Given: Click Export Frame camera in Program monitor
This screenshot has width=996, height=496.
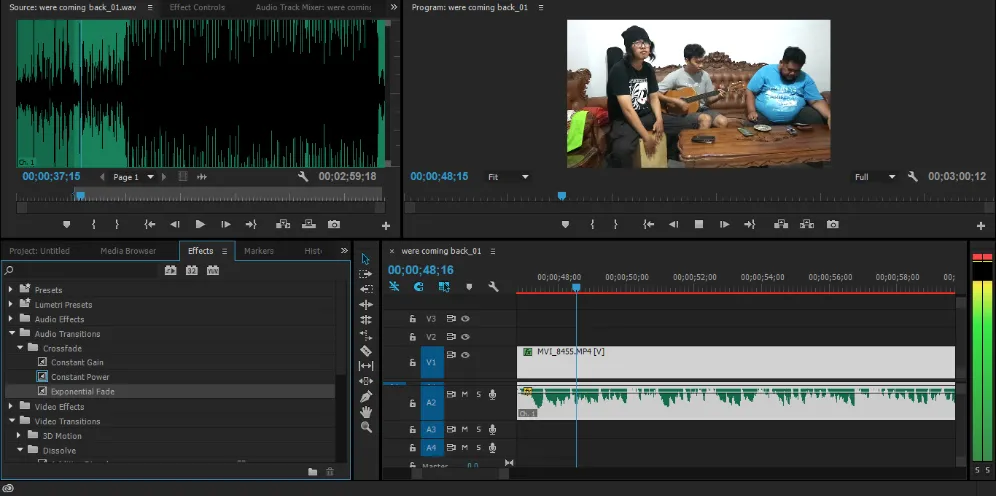Looking at the screenshot, I should pyautogui.click(x=832, y=224).
